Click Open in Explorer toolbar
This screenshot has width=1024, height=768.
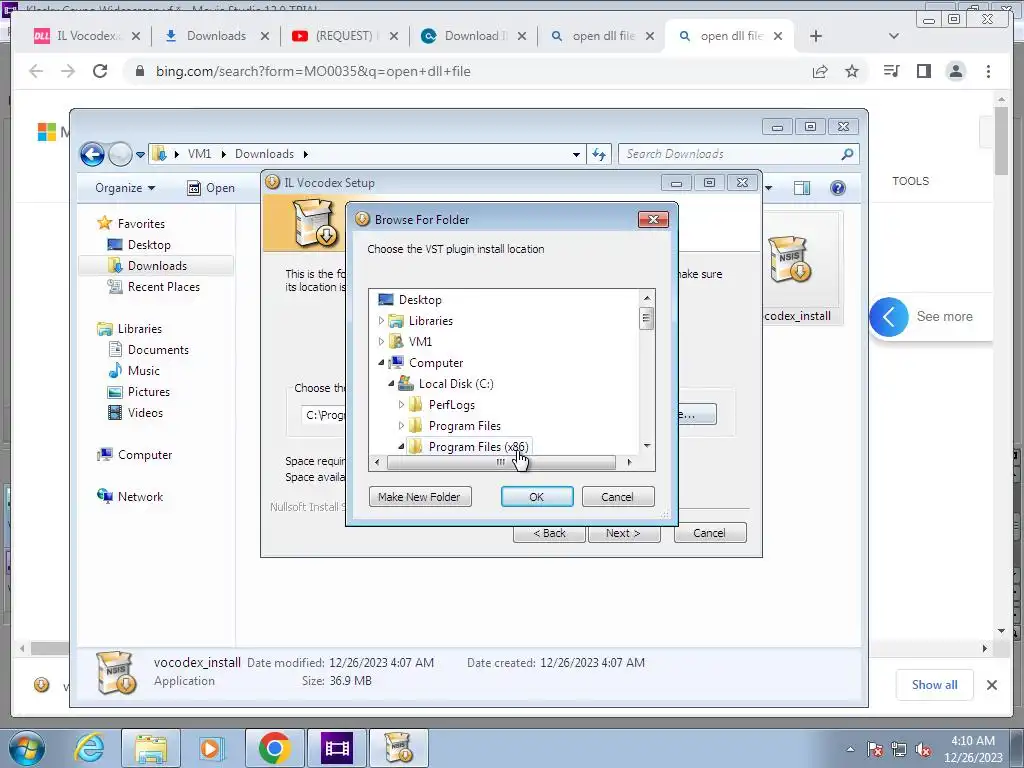pos(211,188)
